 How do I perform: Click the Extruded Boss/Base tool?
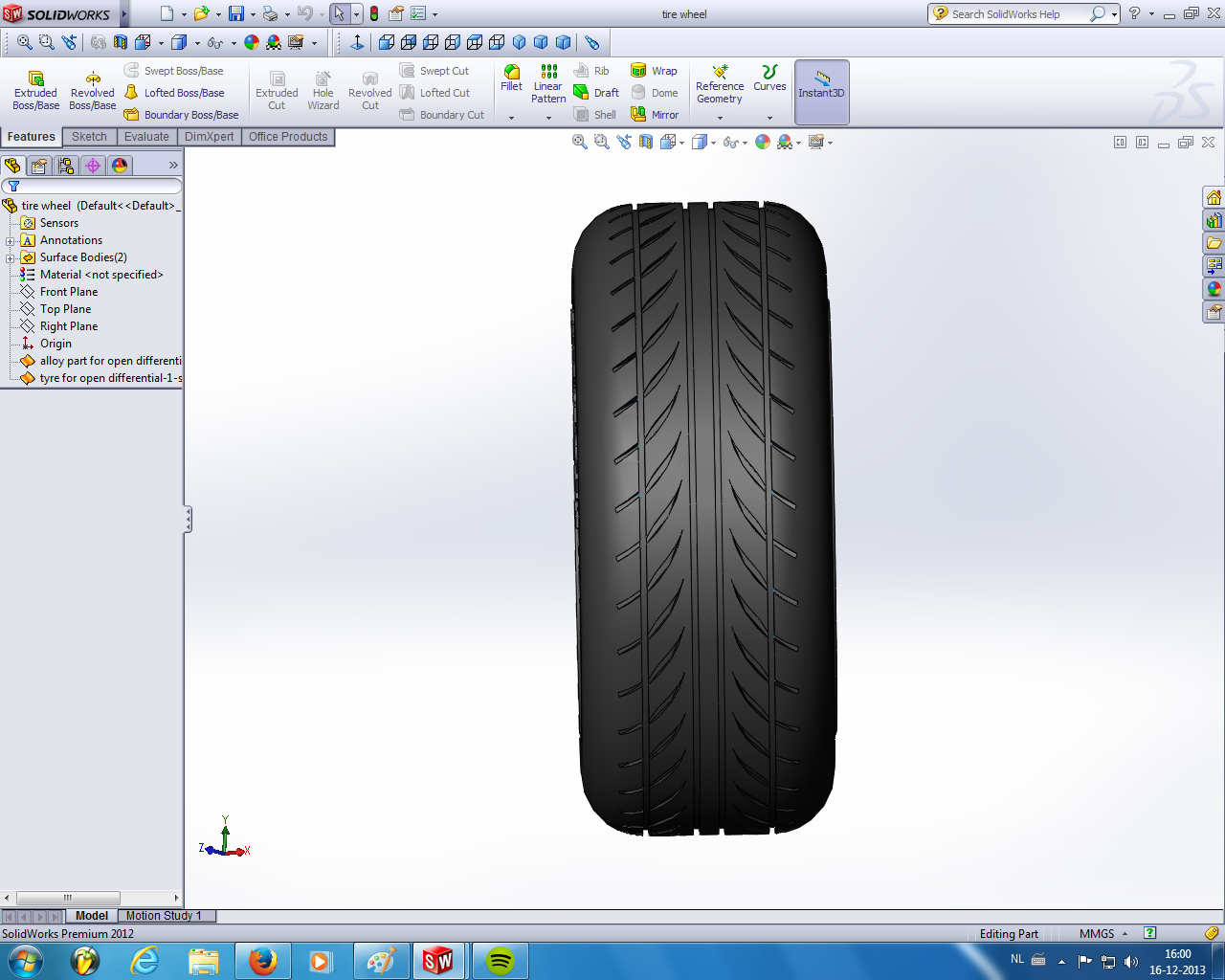pos(35,91)
